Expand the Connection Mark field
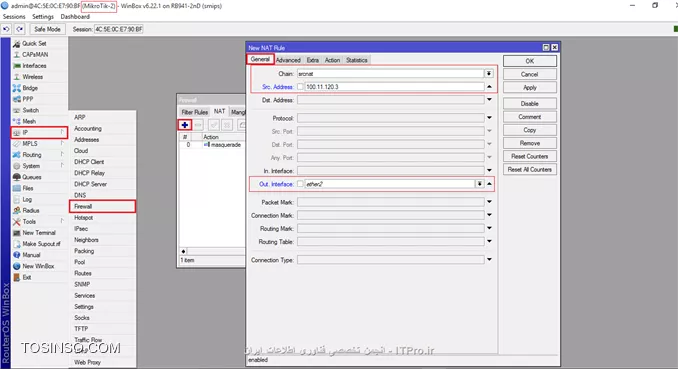Image resolution: width=678 pixels, height=369 pixels. 489,215
